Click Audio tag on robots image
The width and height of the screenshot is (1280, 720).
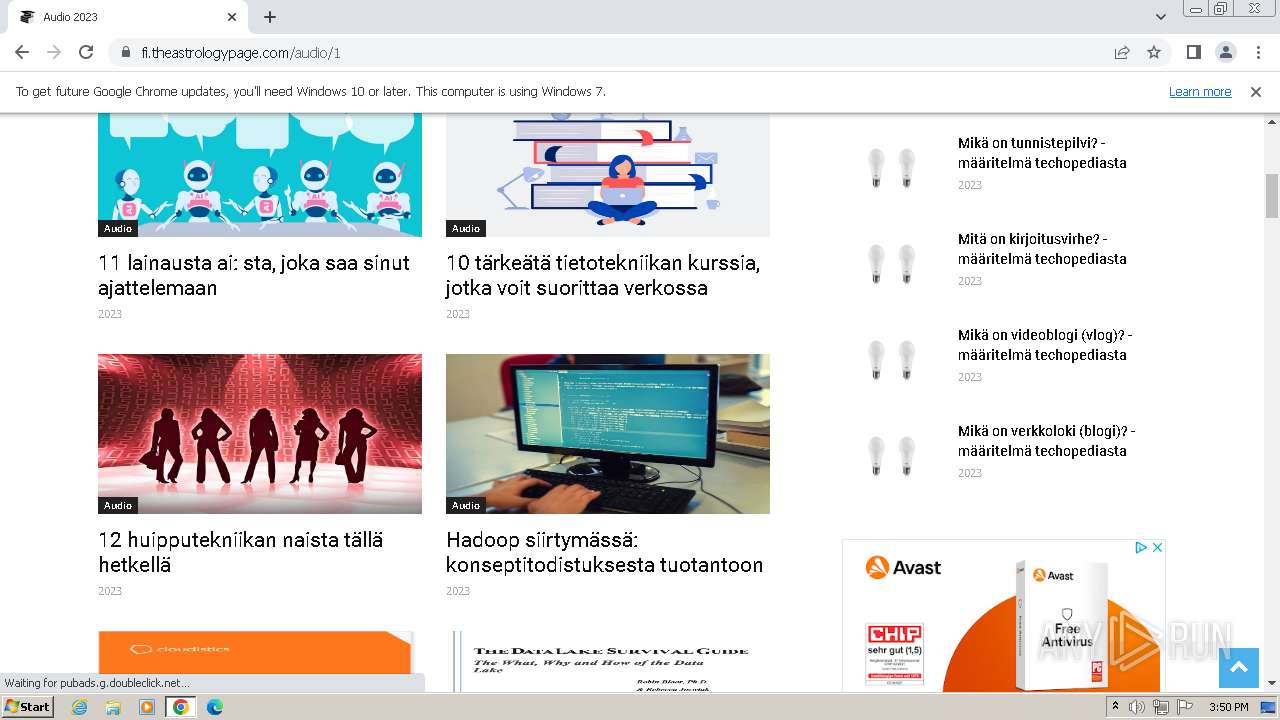click(x=118, y=229)
